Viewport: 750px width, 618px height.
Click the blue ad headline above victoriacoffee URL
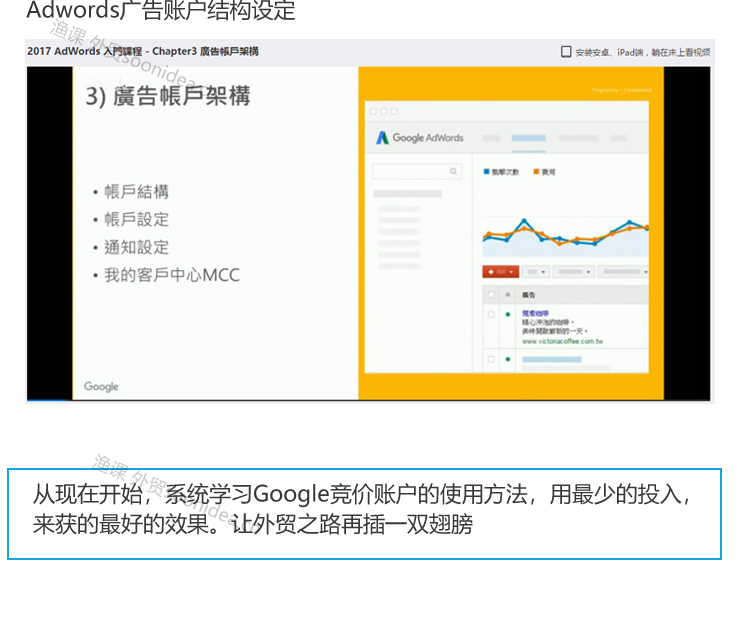[535, 313]
